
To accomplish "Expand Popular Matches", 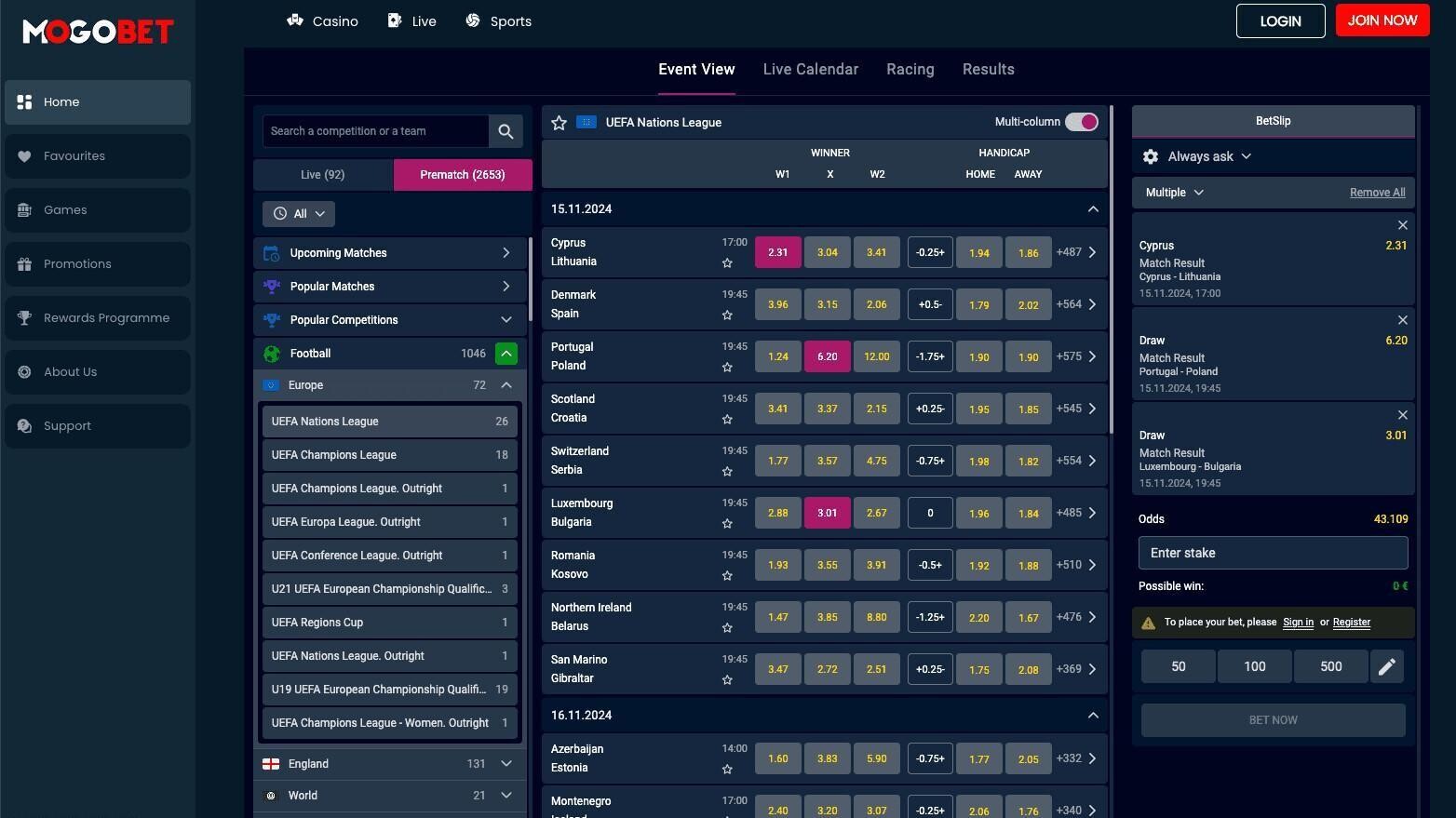I will coord(389,287).
